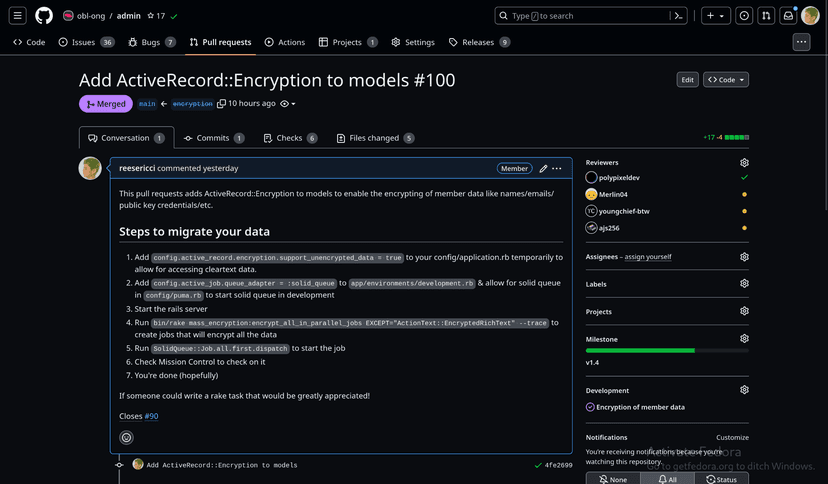Viewport: 828px width, 484px height.
Task: Expand the eye watch dropdown near merge info
Action: point(288,104)
